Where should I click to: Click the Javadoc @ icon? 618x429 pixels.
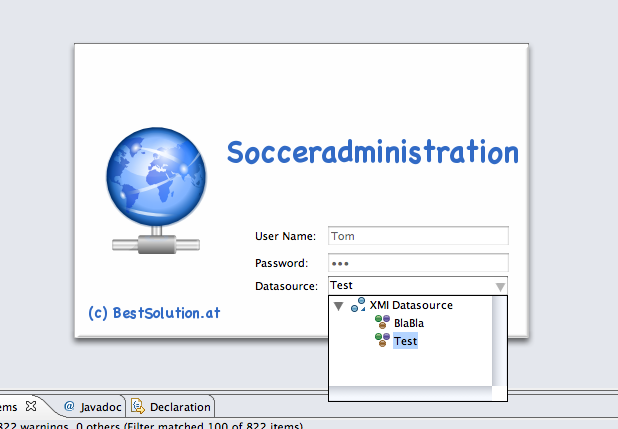tap(69, 406)
